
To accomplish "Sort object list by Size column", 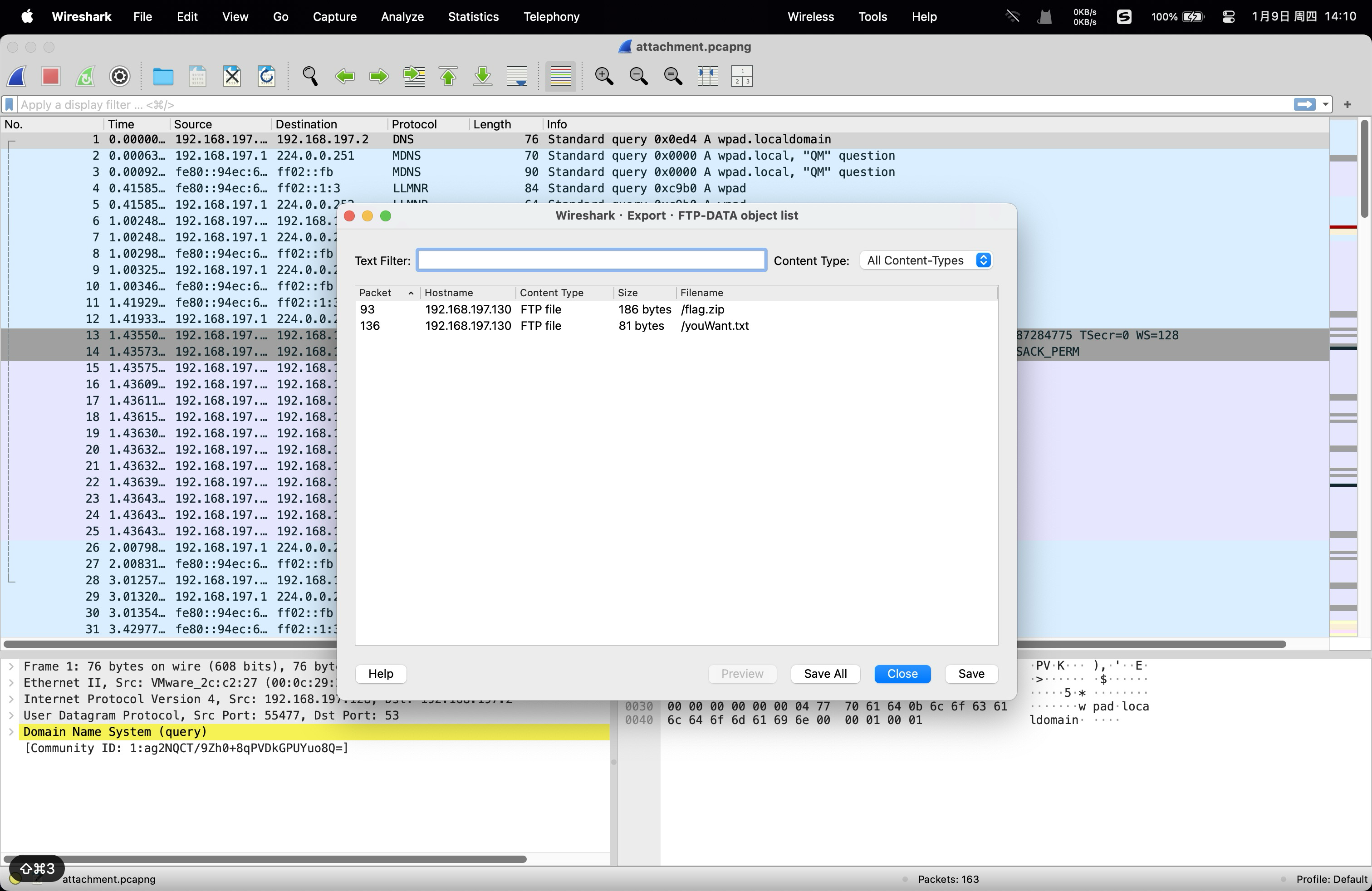I will pyautogui.click(x=645, y=293).
